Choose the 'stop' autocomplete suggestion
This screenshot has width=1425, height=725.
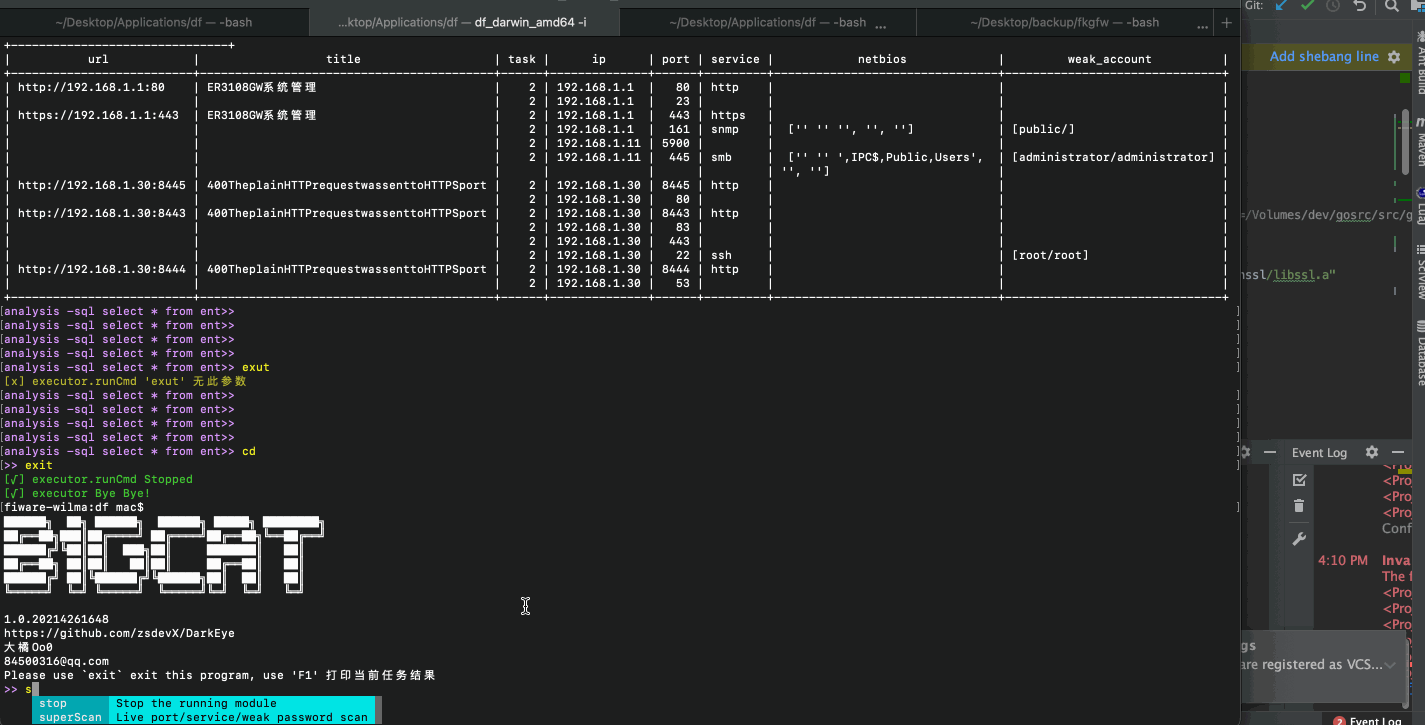203,703
